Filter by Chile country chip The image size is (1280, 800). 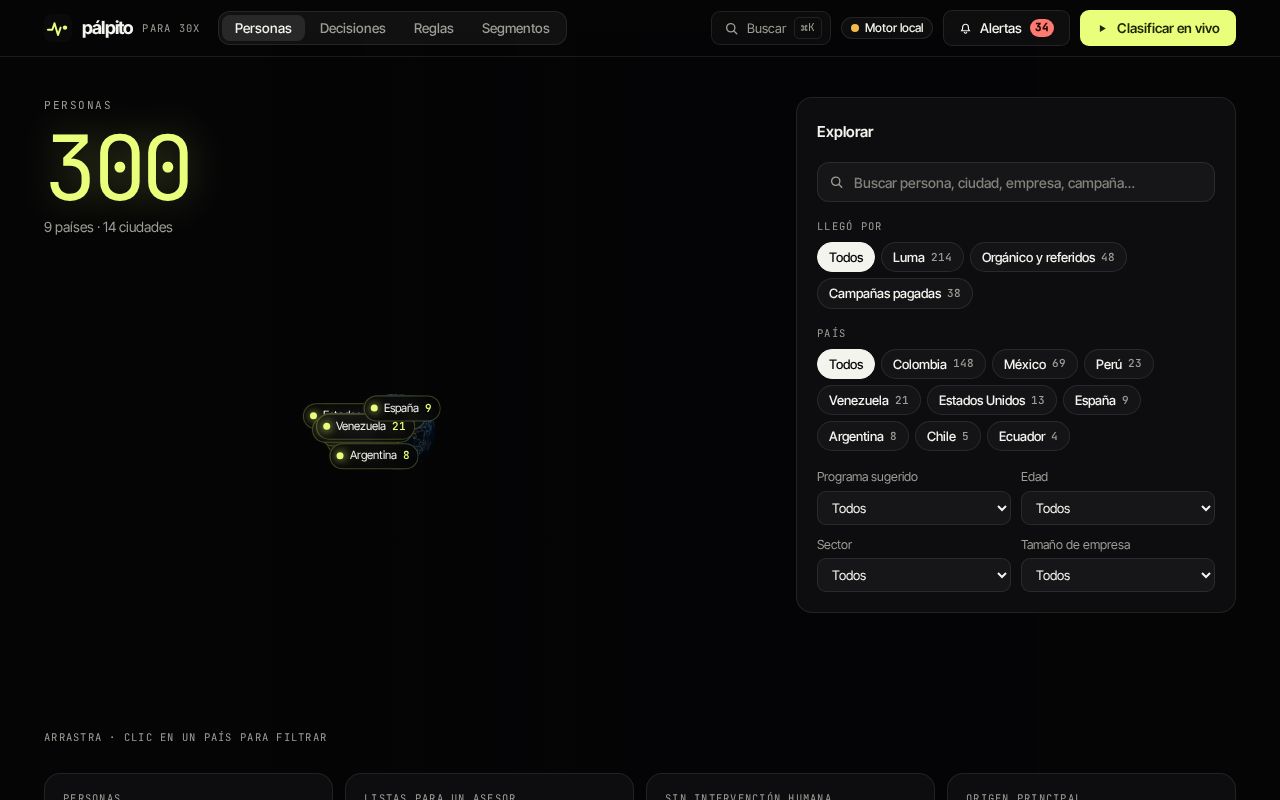(948, 436)
